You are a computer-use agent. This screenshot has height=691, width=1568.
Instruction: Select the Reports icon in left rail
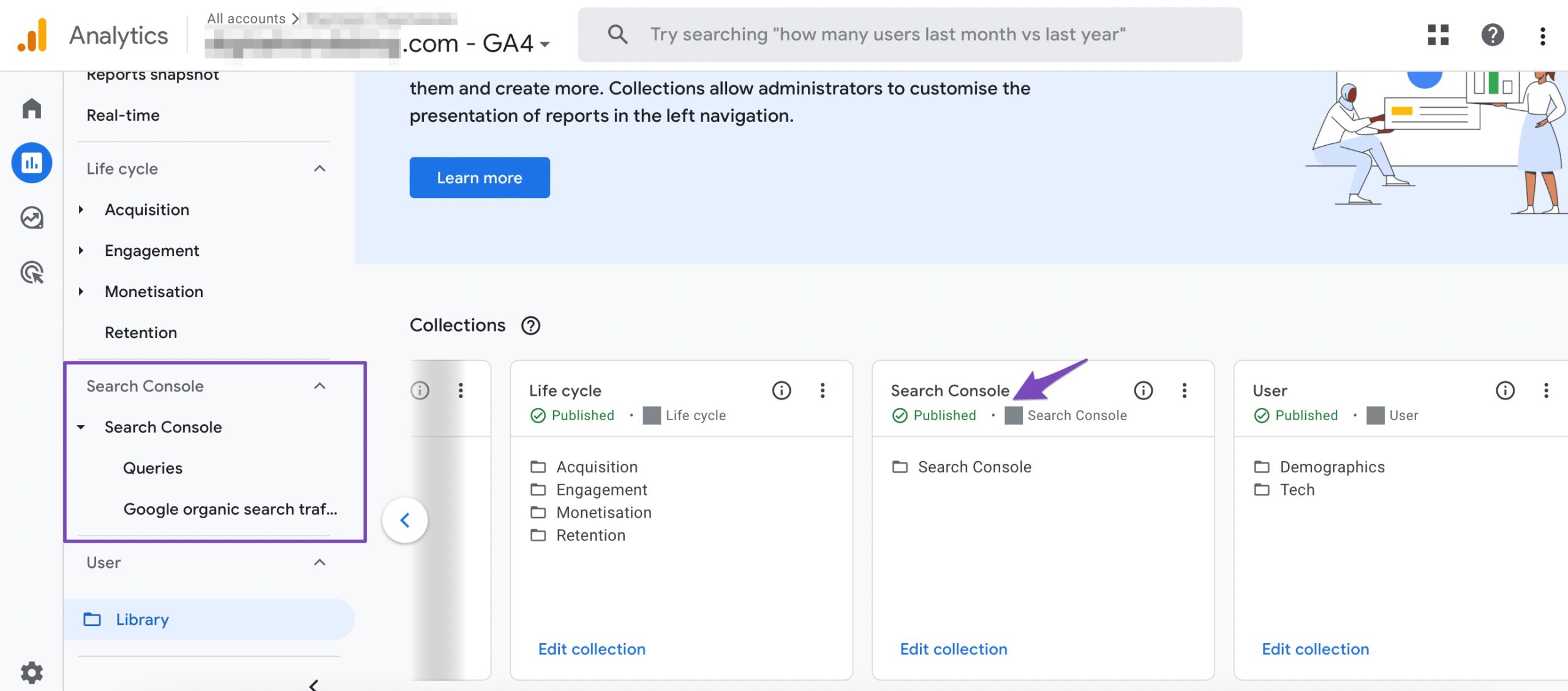(32, 162)
